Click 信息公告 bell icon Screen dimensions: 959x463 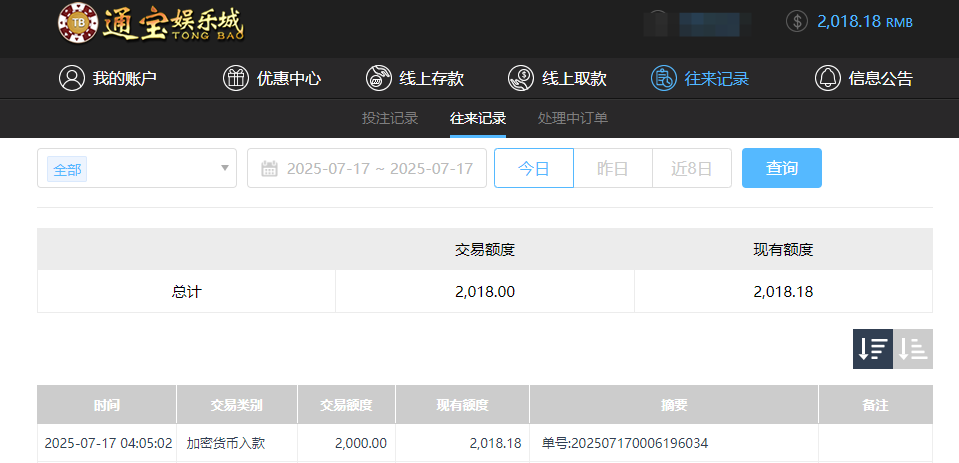pyautogui.click(x=827, y=78)
